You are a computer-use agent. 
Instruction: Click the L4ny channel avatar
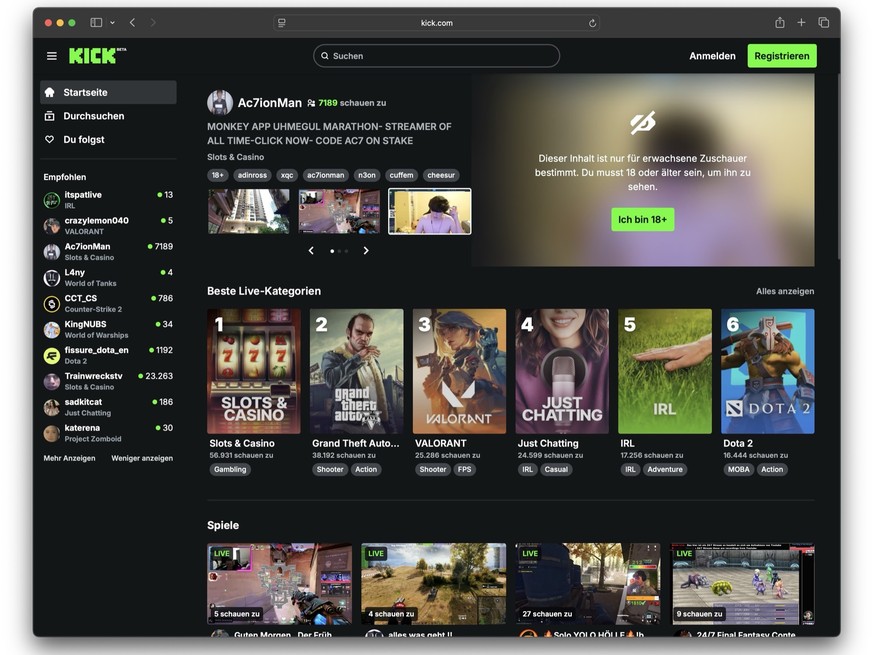click(52, 277)
